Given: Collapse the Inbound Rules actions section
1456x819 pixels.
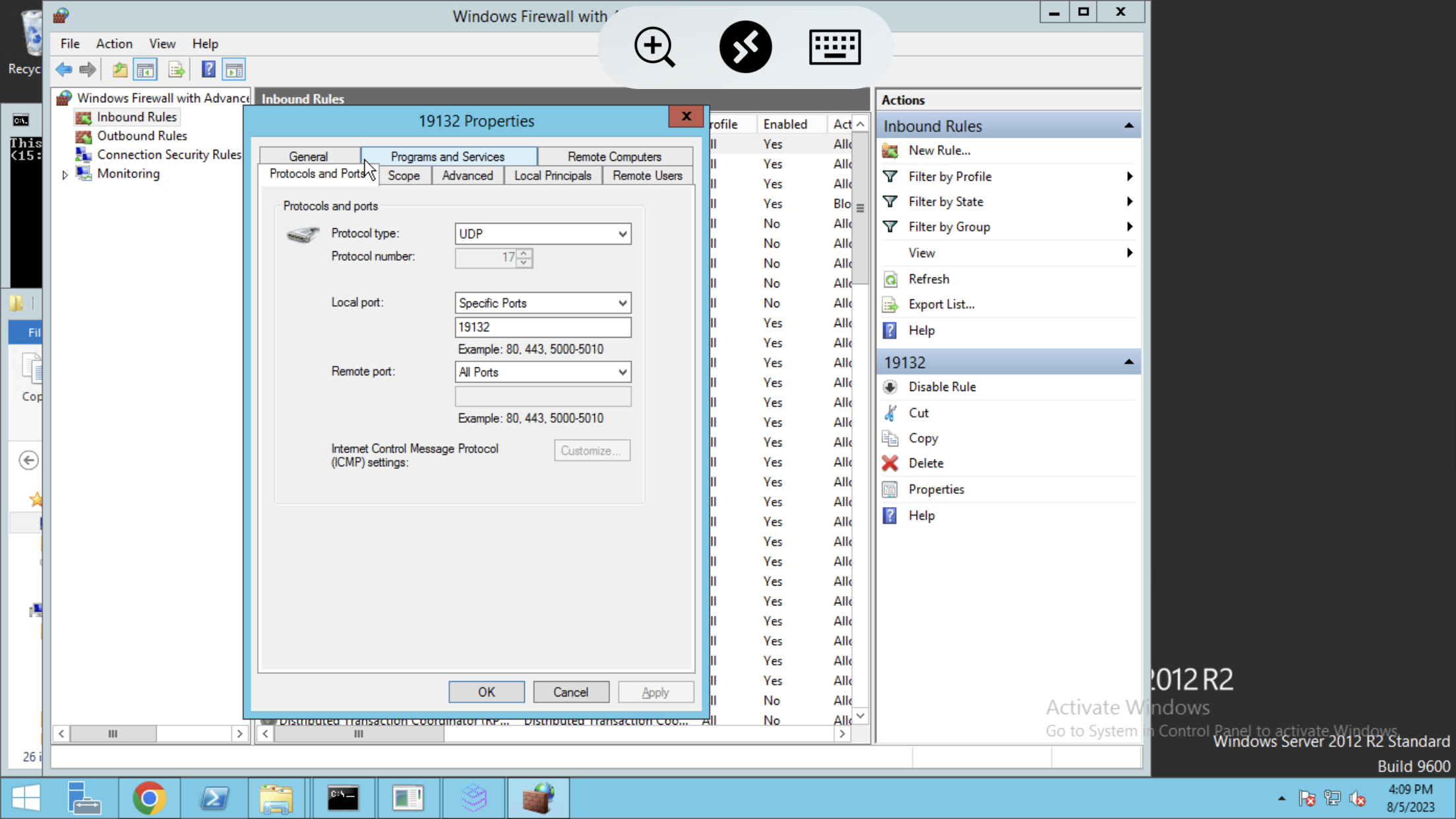Looking at the screenshot, I should coord(1128,126).
